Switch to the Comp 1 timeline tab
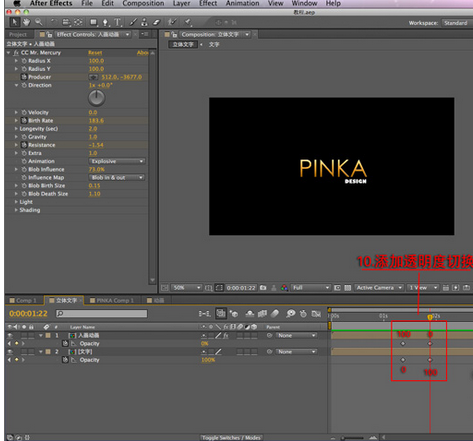The height and width of the screenshot is (441, 473). [24, 300]
